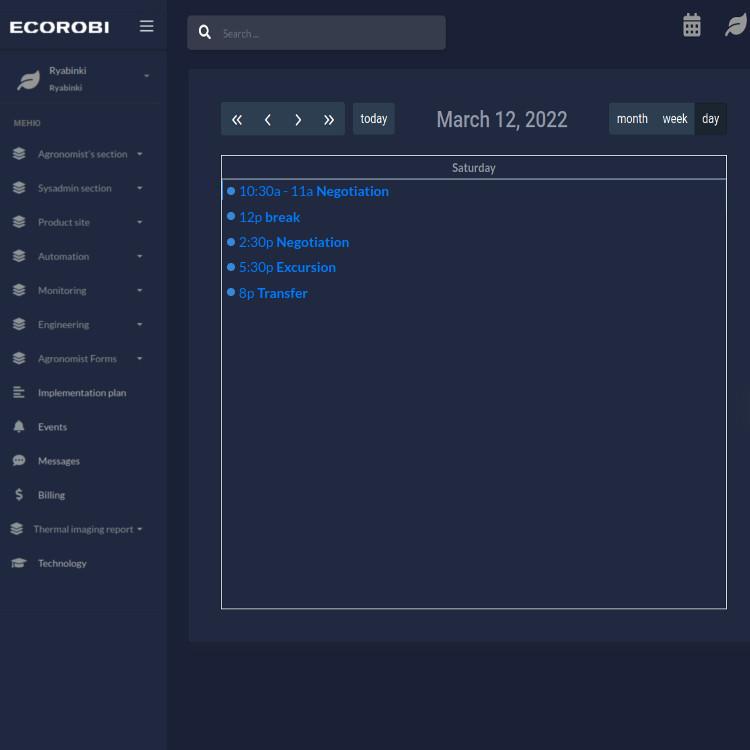Screen dimensions: 750x750
Task: Click the Events bell icon
Action: (19, 427)
